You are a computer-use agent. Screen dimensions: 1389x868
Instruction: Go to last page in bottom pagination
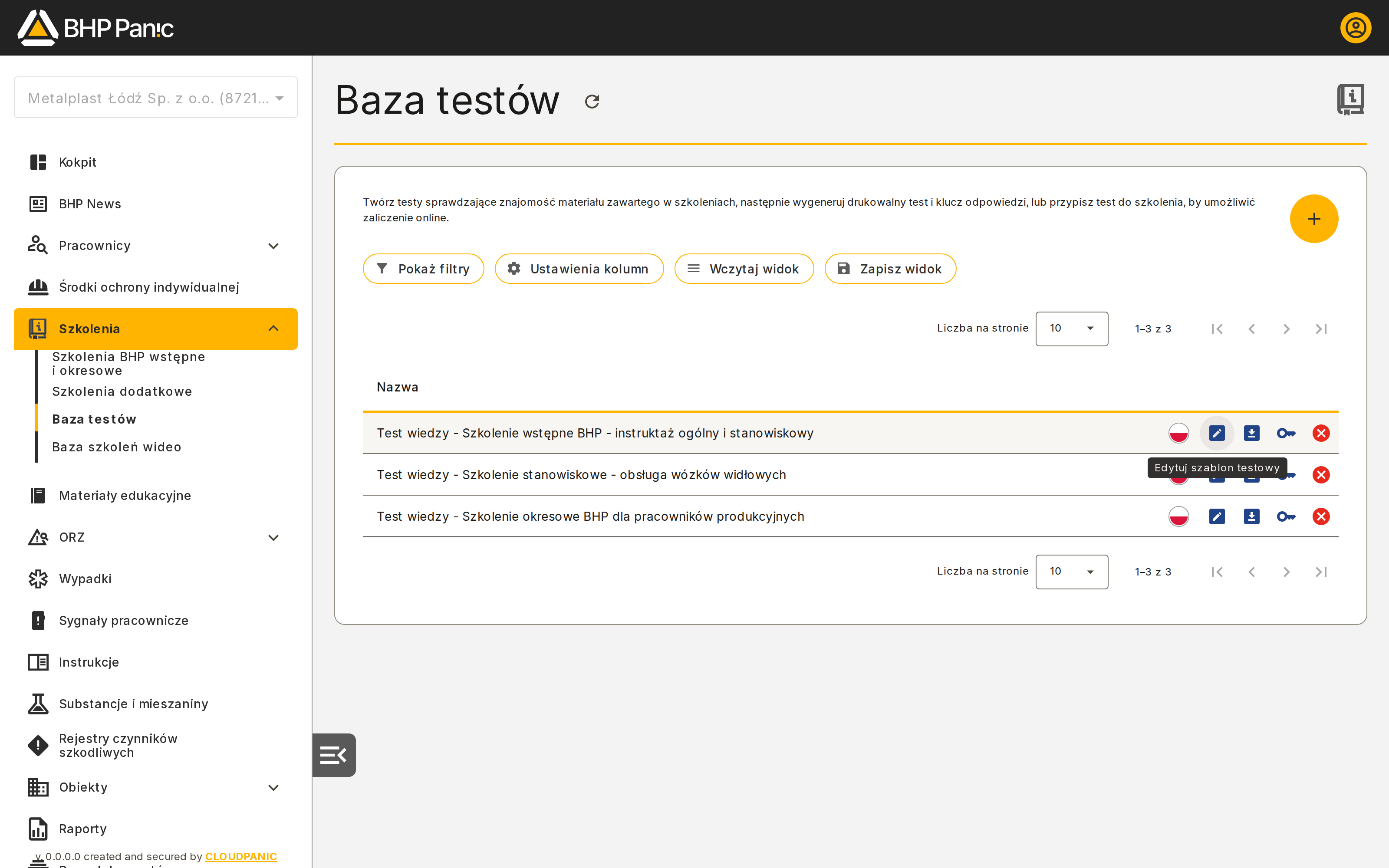1321,572
